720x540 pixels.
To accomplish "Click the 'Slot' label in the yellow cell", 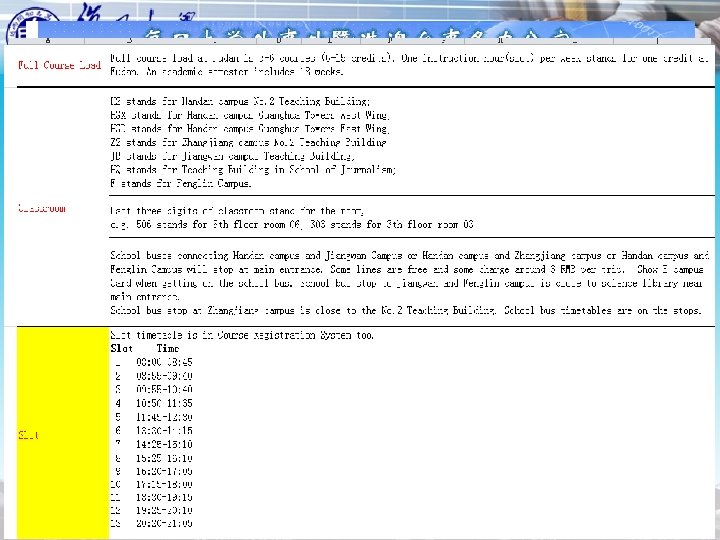I will (28, 435).
